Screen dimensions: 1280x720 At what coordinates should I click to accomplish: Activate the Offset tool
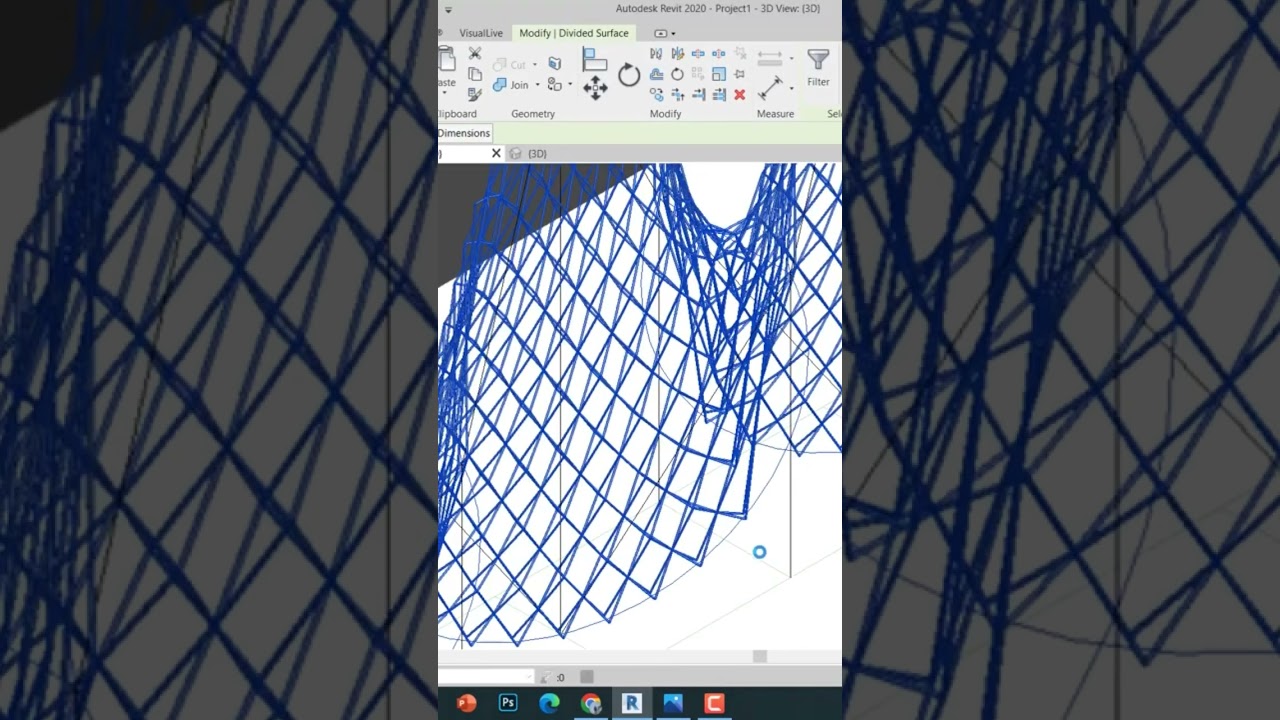click(656, 74)
